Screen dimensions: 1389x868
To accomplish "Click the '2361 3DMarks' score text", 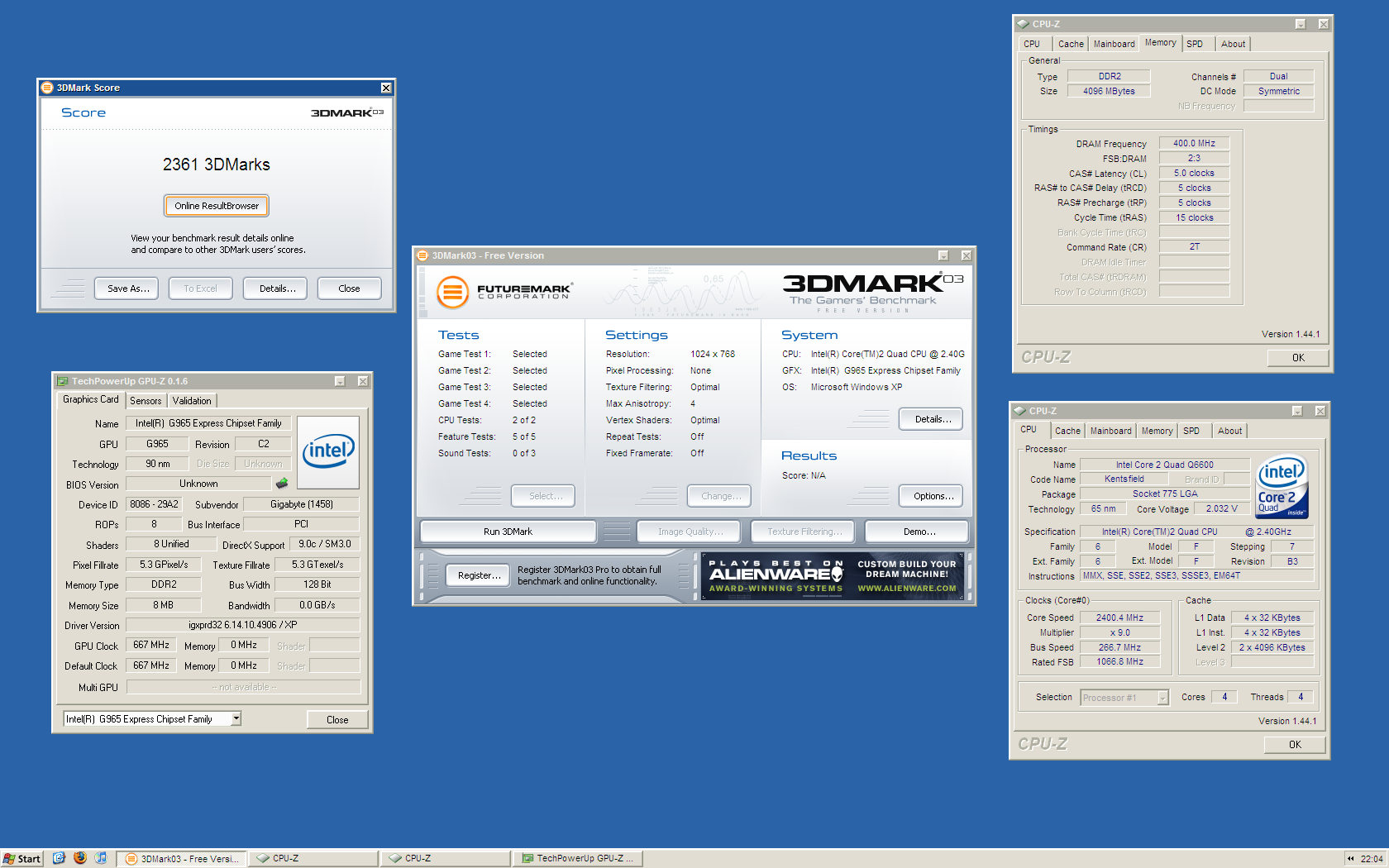I will [x=217, y=165].
